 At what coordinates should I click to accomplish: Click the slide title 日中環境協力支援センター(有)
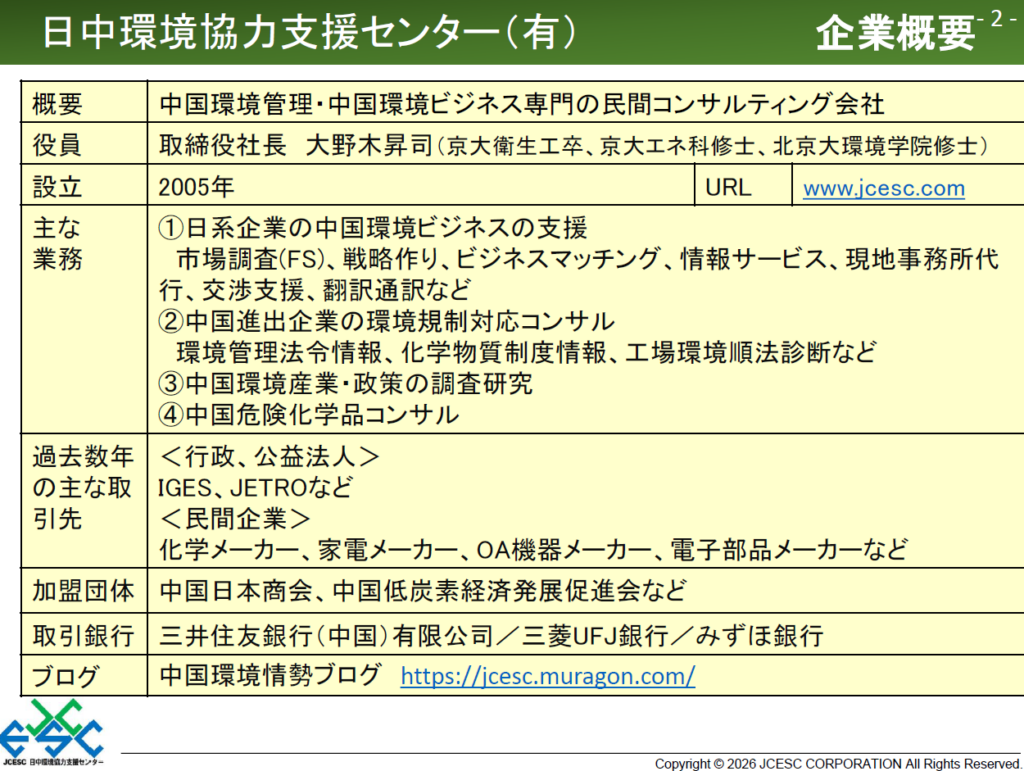coord(309,32)
